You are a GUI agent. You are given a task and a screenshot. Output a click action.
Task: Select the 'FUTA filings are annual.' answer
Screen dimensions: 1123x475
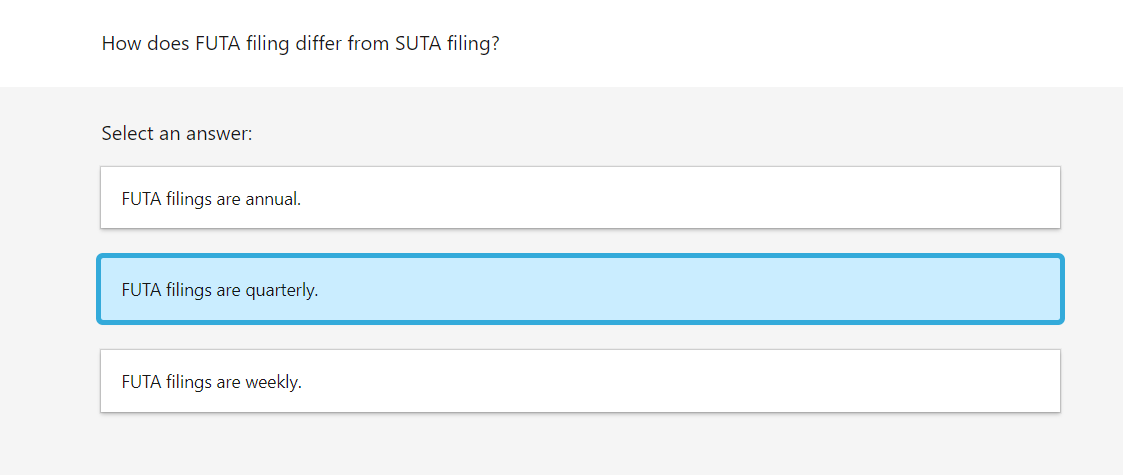point(580,198)
